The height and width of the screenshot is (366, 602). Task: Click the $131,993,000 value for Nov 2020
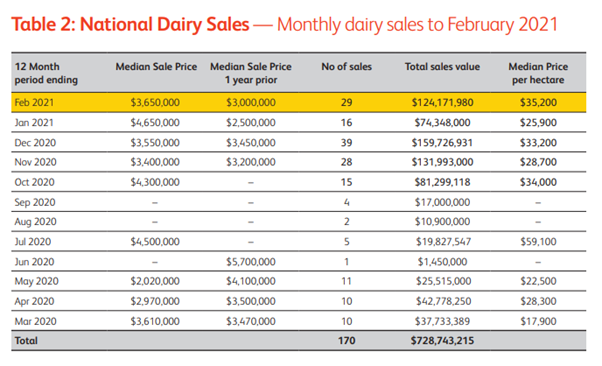click(442, 162)
